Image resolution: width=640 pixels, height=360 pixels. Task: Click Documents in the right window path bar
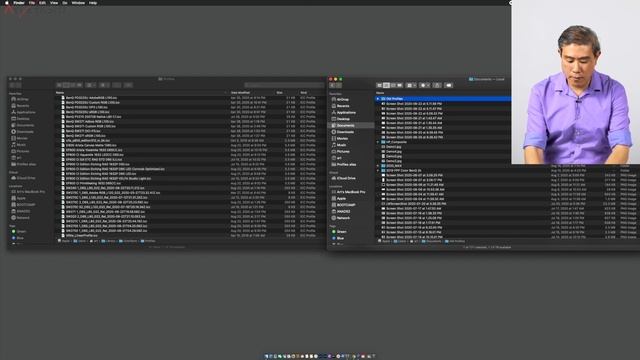pyautogui.click(x=431, y=242)
